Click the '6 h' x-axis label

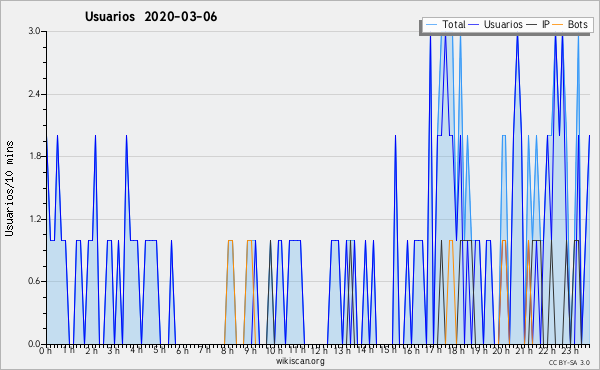182,351
